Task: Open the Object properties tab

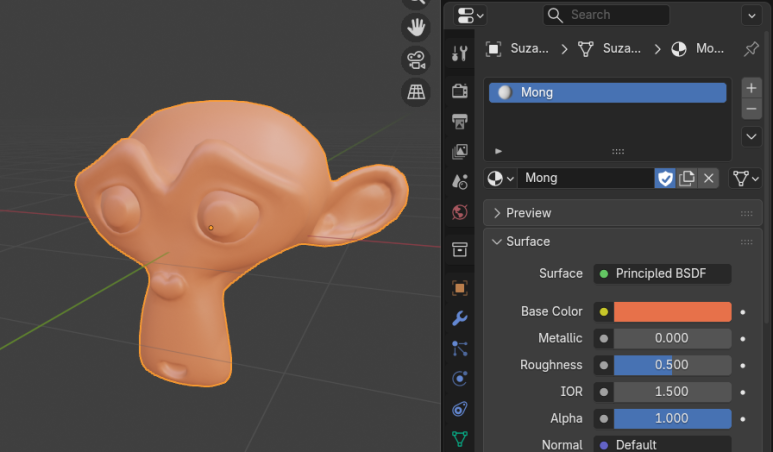Action: pos(459,288)
